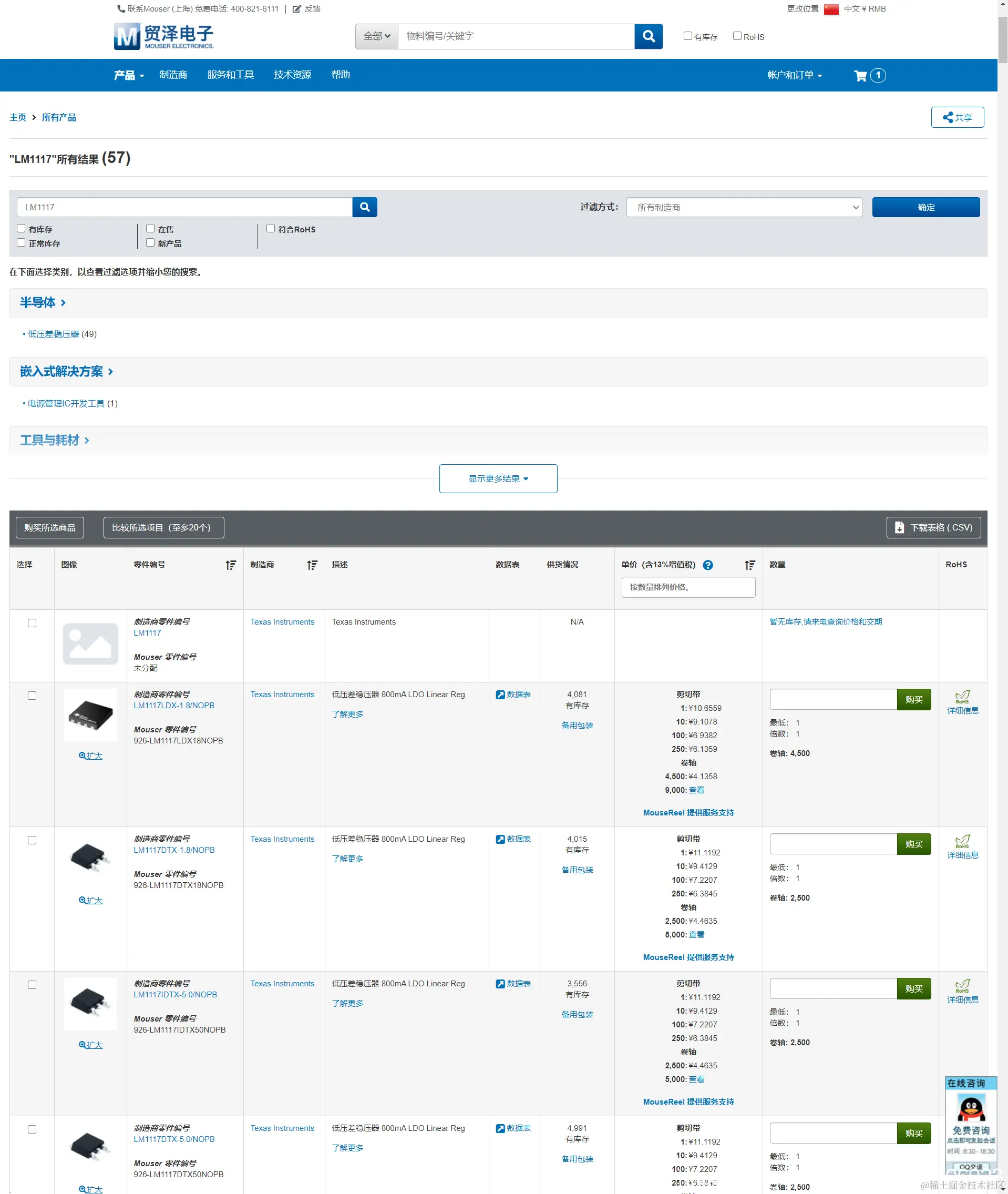Go to 所有产品 breadcrumb
1008x1194 pixels.
point(59,117)
